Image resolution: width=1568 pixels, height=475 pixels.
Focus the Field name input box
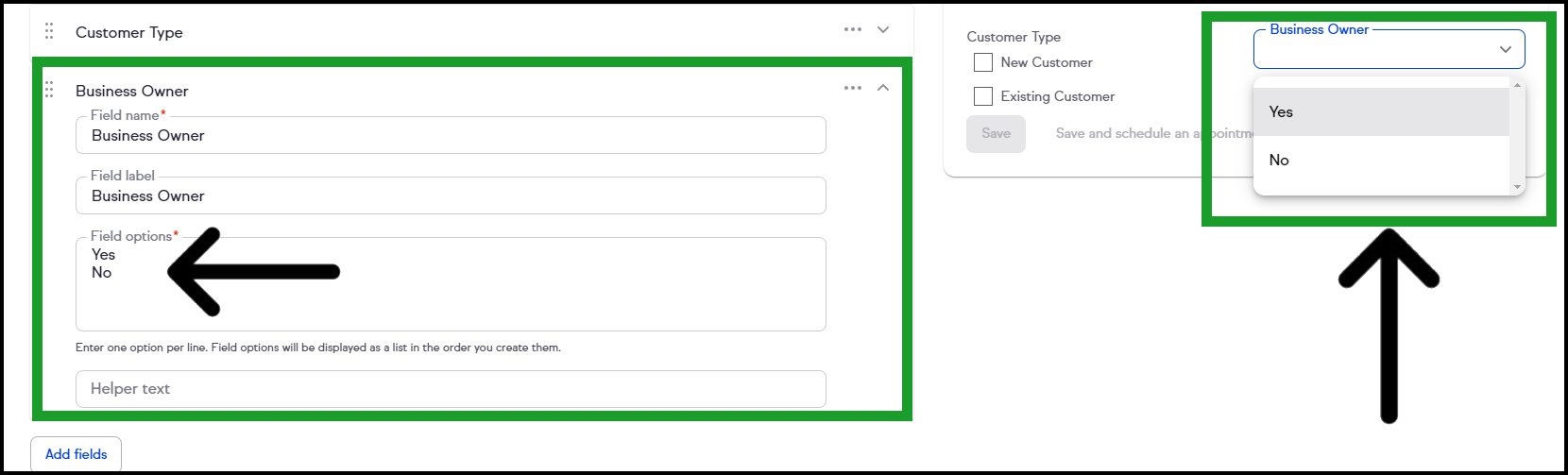451,135
